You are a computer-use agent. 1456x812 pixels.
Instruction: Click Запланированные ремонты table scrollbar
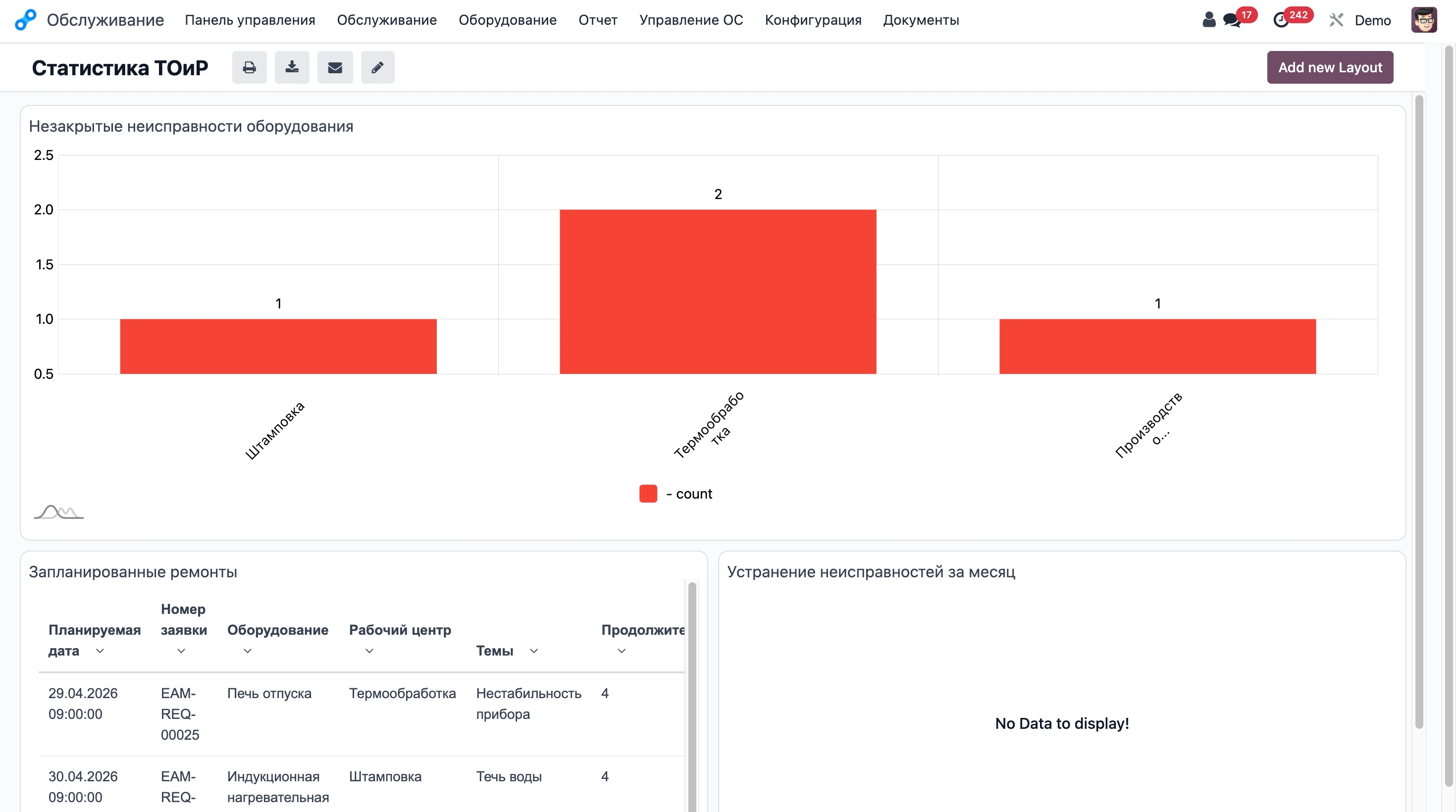tap(692, 697)
